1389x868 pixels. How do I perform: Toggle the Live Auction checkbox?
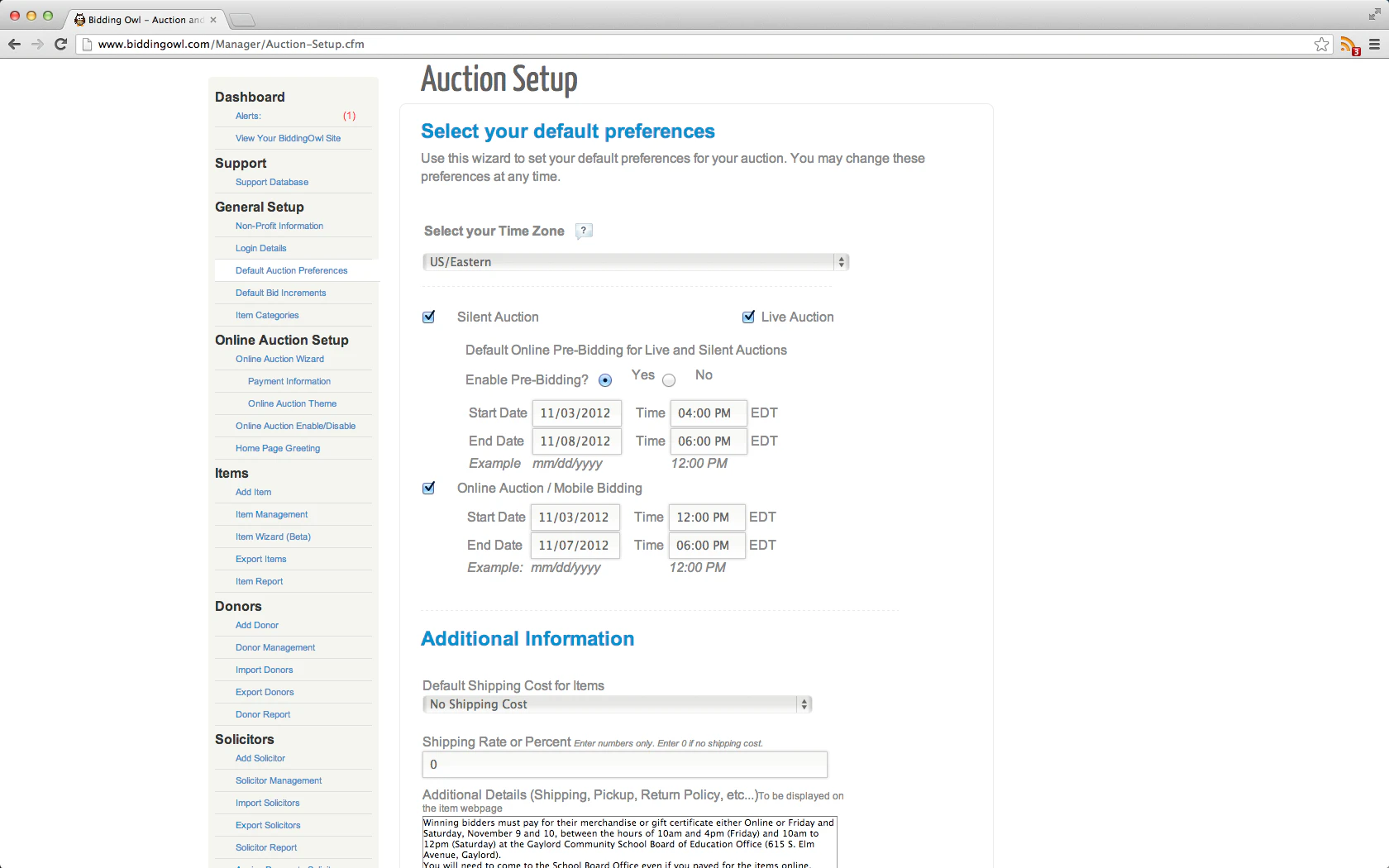[x=748, y=317]
